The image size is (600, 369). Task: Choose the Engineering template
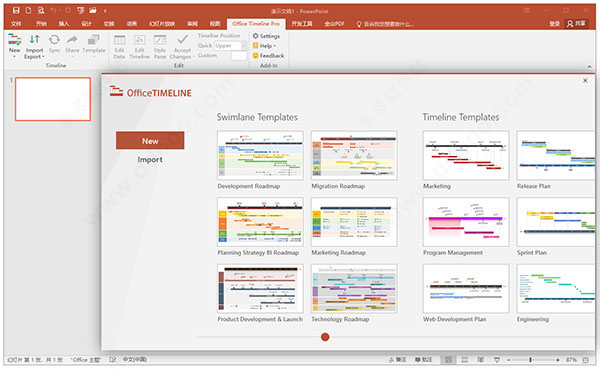click(x=556, y=289)
